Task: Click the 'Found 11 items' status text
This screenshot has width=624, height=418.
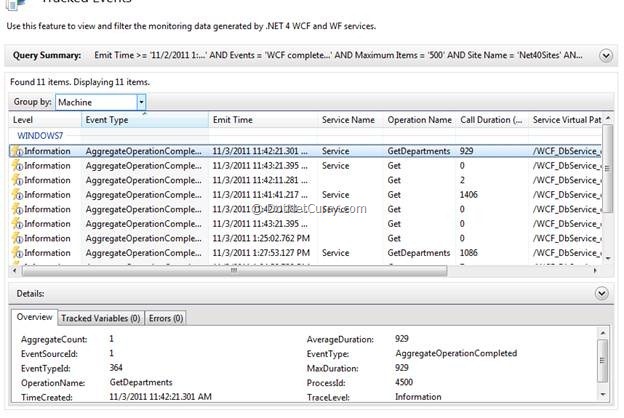Action: pyautogui.click(x=80, y=82)
